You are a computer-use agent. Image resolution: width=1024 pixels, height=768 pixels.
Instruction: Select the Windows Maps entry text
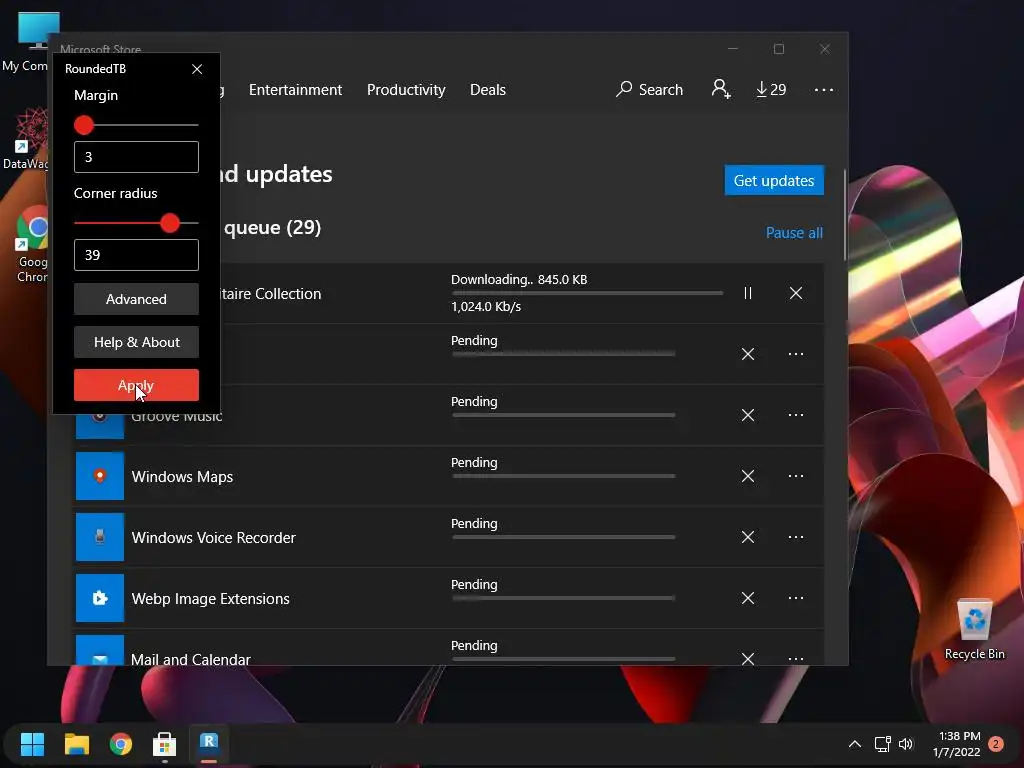[182, 477]
